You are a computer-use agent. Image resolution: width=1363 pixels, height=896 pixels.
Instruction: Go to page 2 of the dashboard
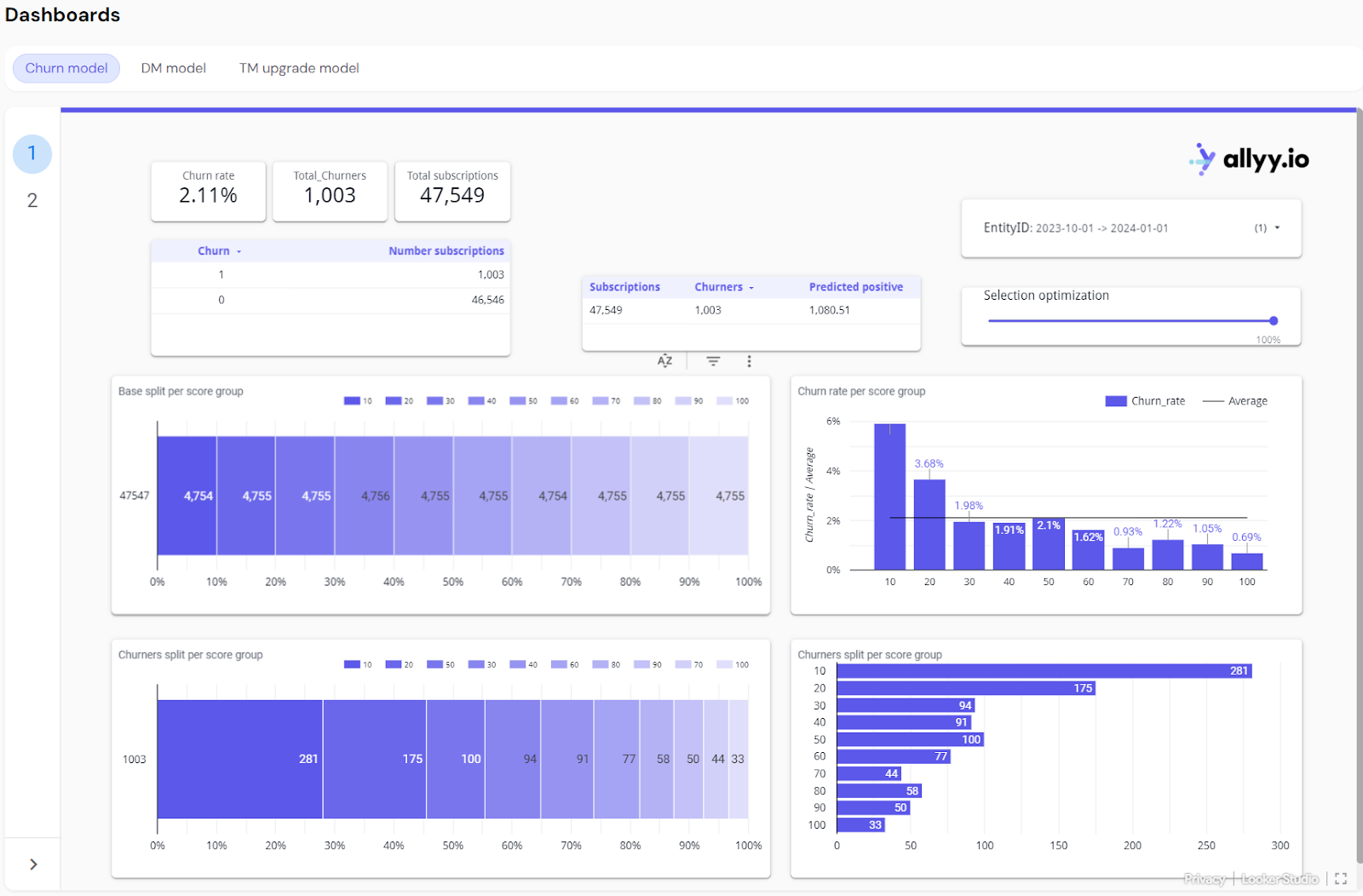coord(32,199)
